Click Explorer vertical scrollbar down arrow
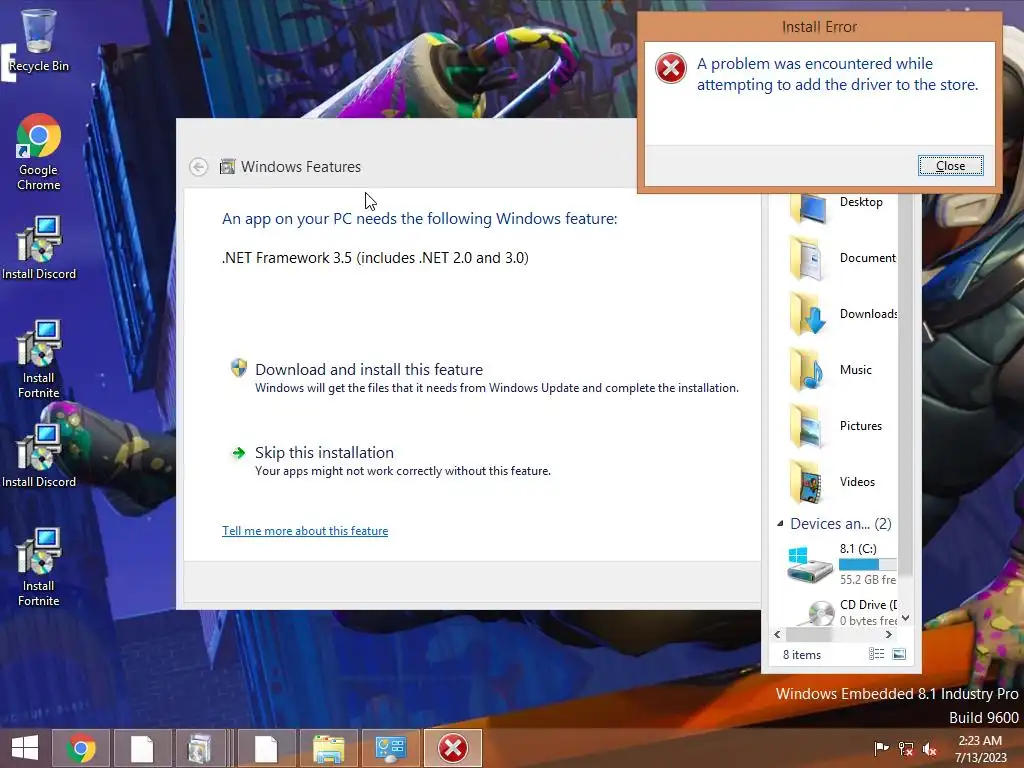Screen dimensions: 1024x768 (905, 618)
